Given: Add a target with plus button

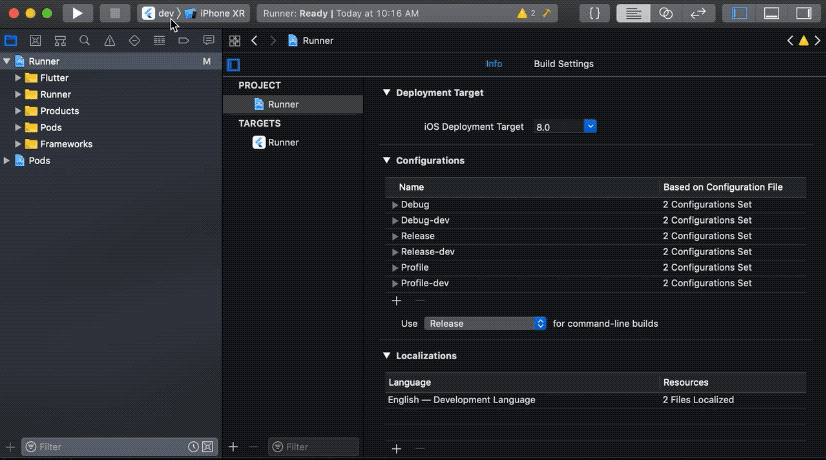Looking at the screenshot, I should 233,447.
